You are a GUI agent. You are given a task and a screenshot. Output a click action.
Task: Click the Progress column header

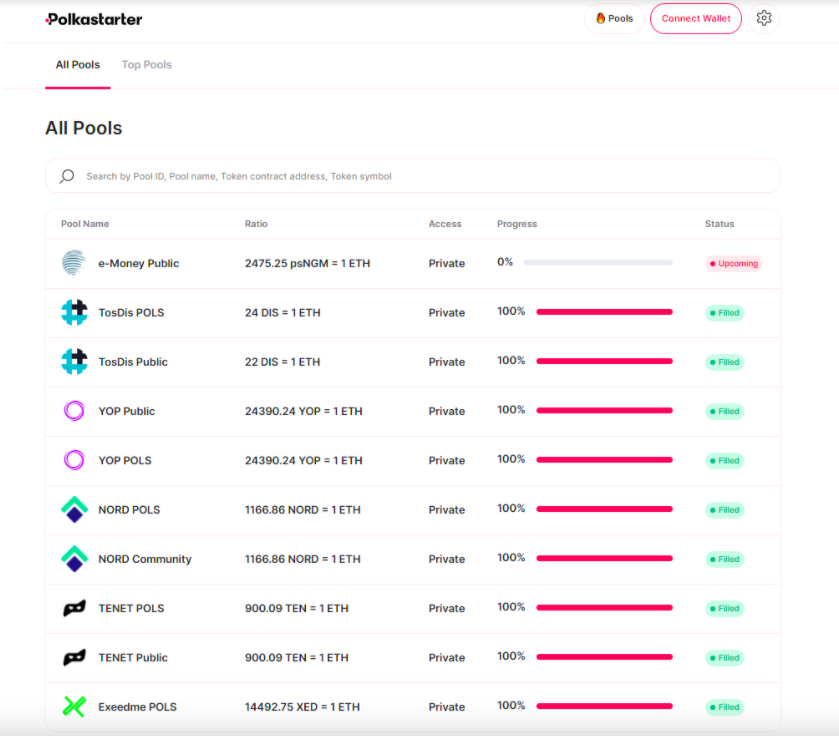point(517,224)
